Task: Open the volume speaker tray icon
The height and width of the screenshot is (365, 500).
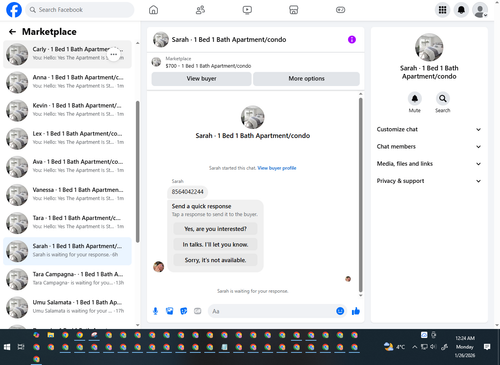Action: click(433, 347)
